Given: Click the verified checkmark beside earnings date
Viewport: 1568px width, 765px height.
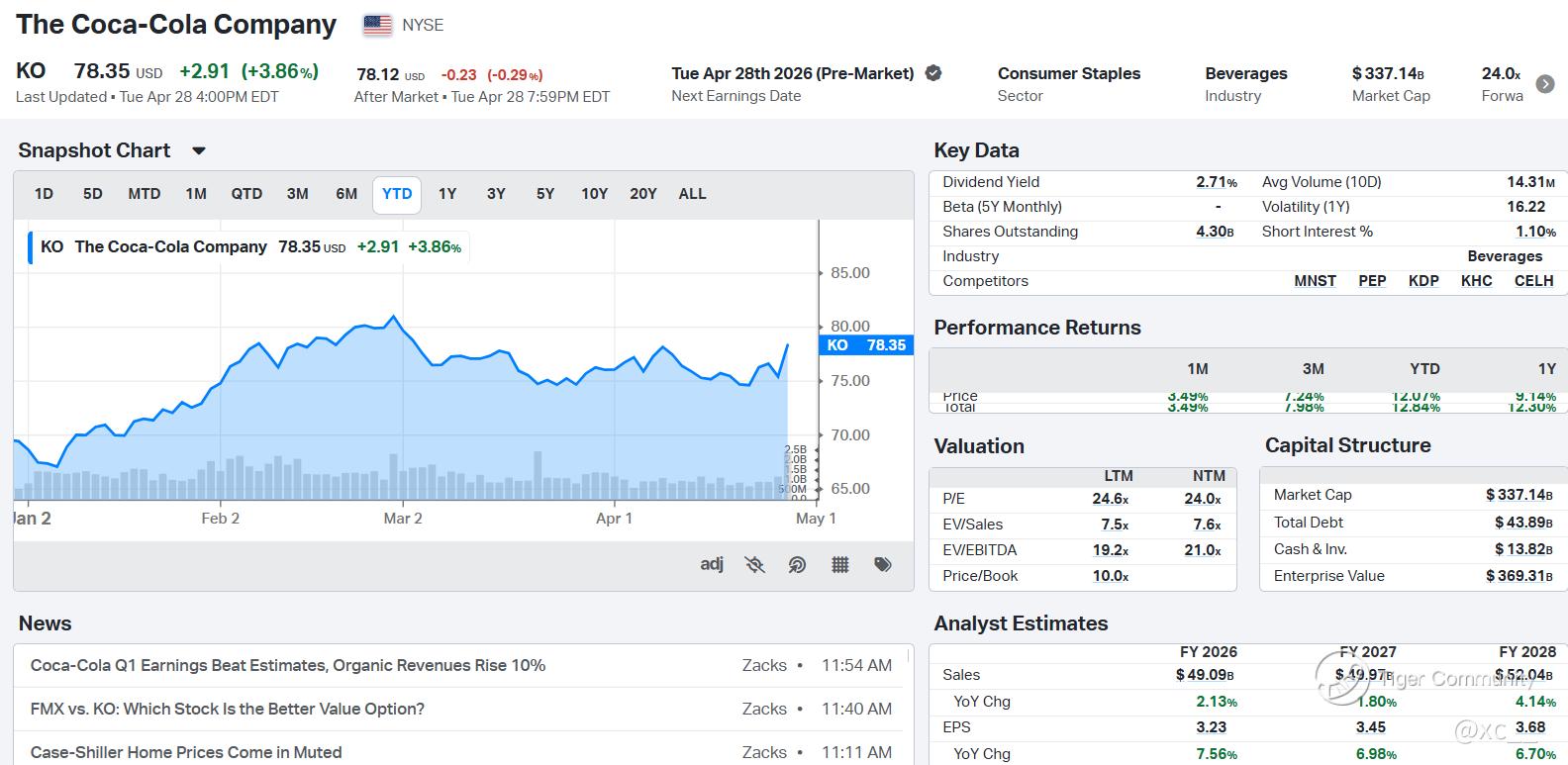Looking at the screenshot, I should 933,73.
